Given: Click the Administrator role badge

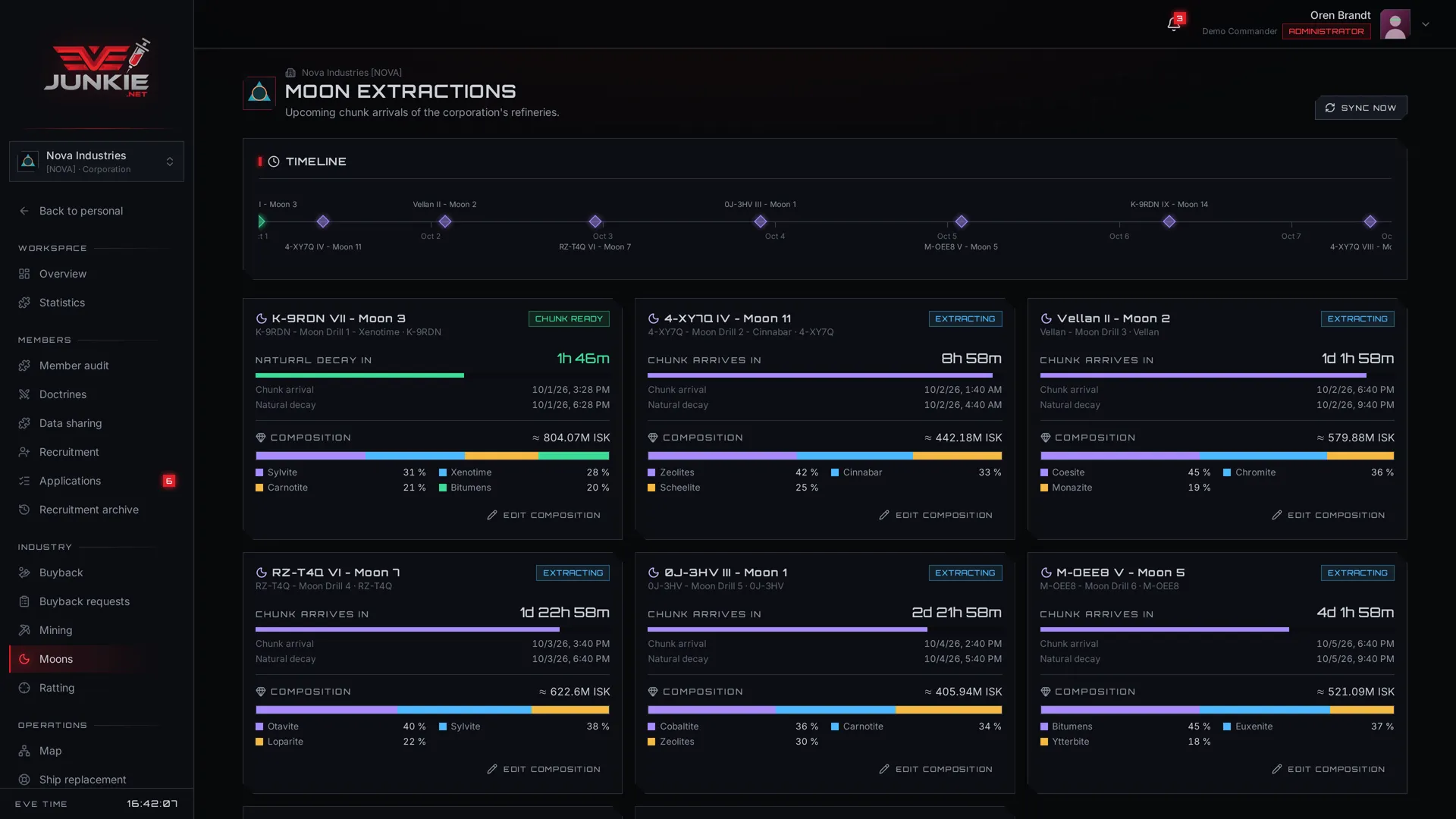Looking at the screenshot, I should pos(1326,32).
